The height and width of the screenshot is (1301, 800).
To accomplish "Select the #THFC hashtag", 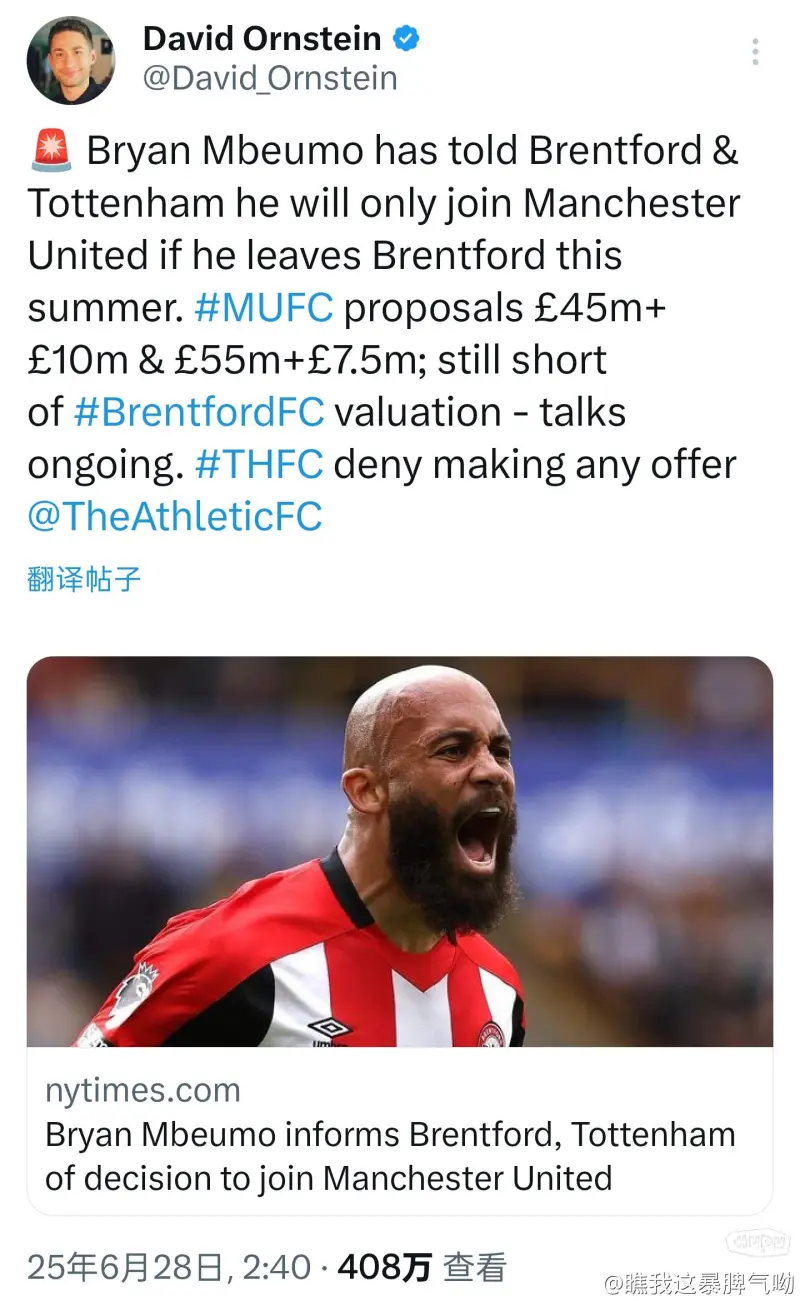I will point(258,464).
